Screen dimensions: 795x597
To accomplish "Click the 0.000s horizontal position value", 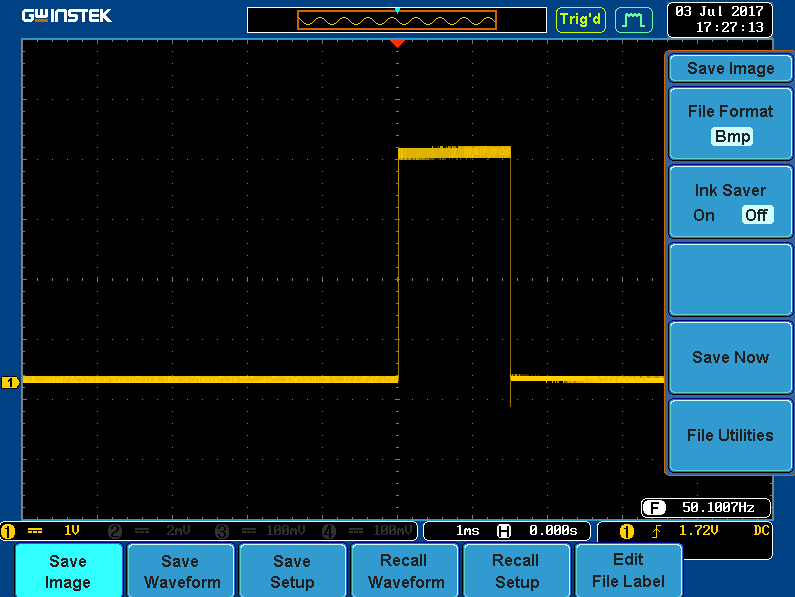I will click(553, 531).
